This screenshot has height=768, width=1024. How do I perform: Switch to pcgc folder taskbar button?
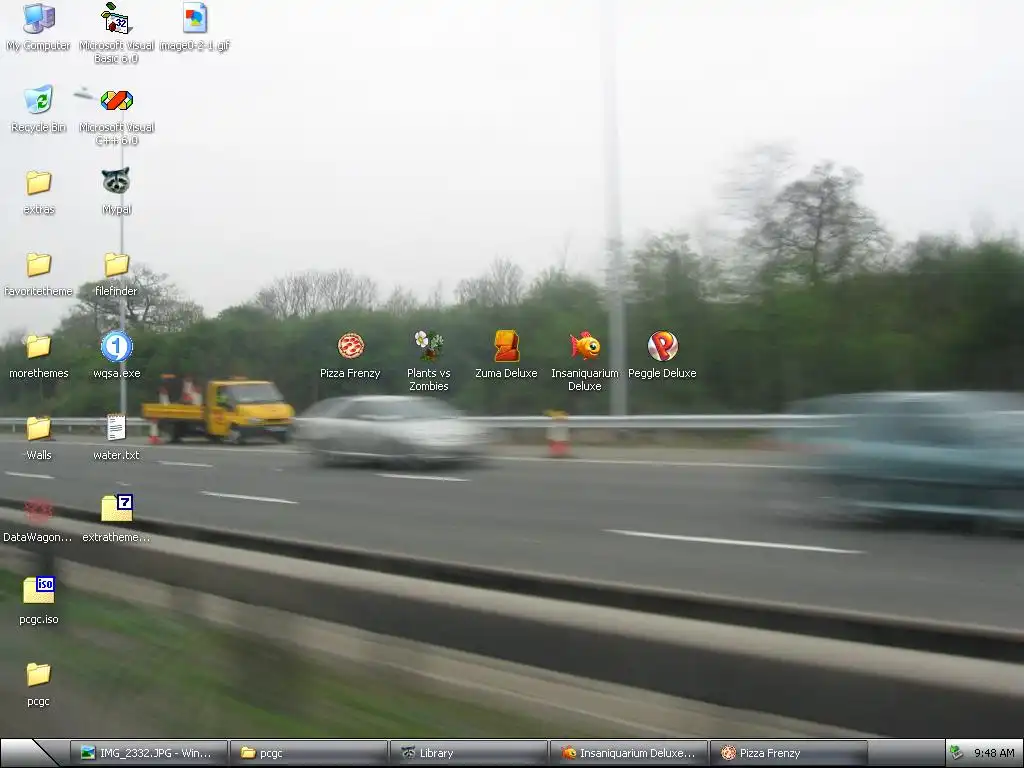(310, 753)
